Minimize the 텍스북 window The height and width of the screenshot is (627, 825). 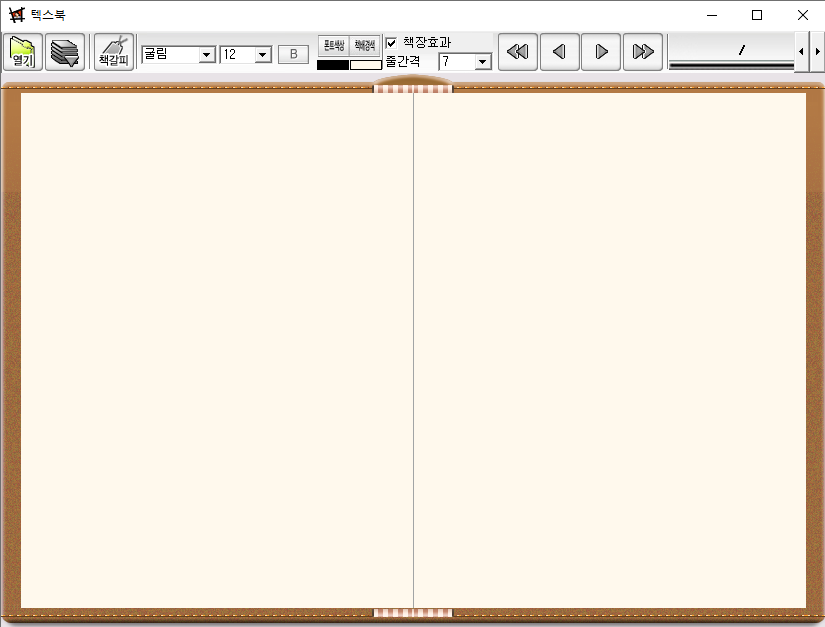click(712, 15)
